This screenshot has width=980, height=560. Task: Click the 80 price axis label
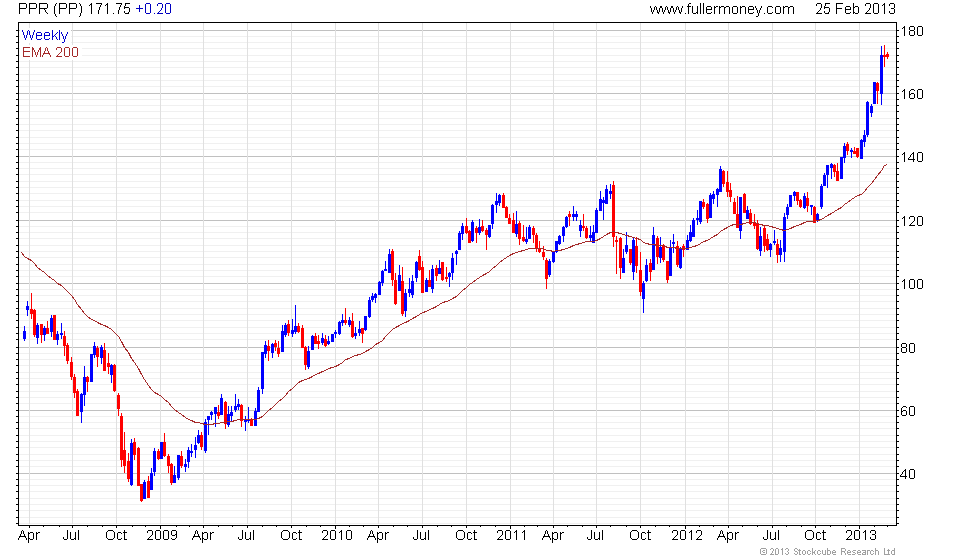(908, 348)
